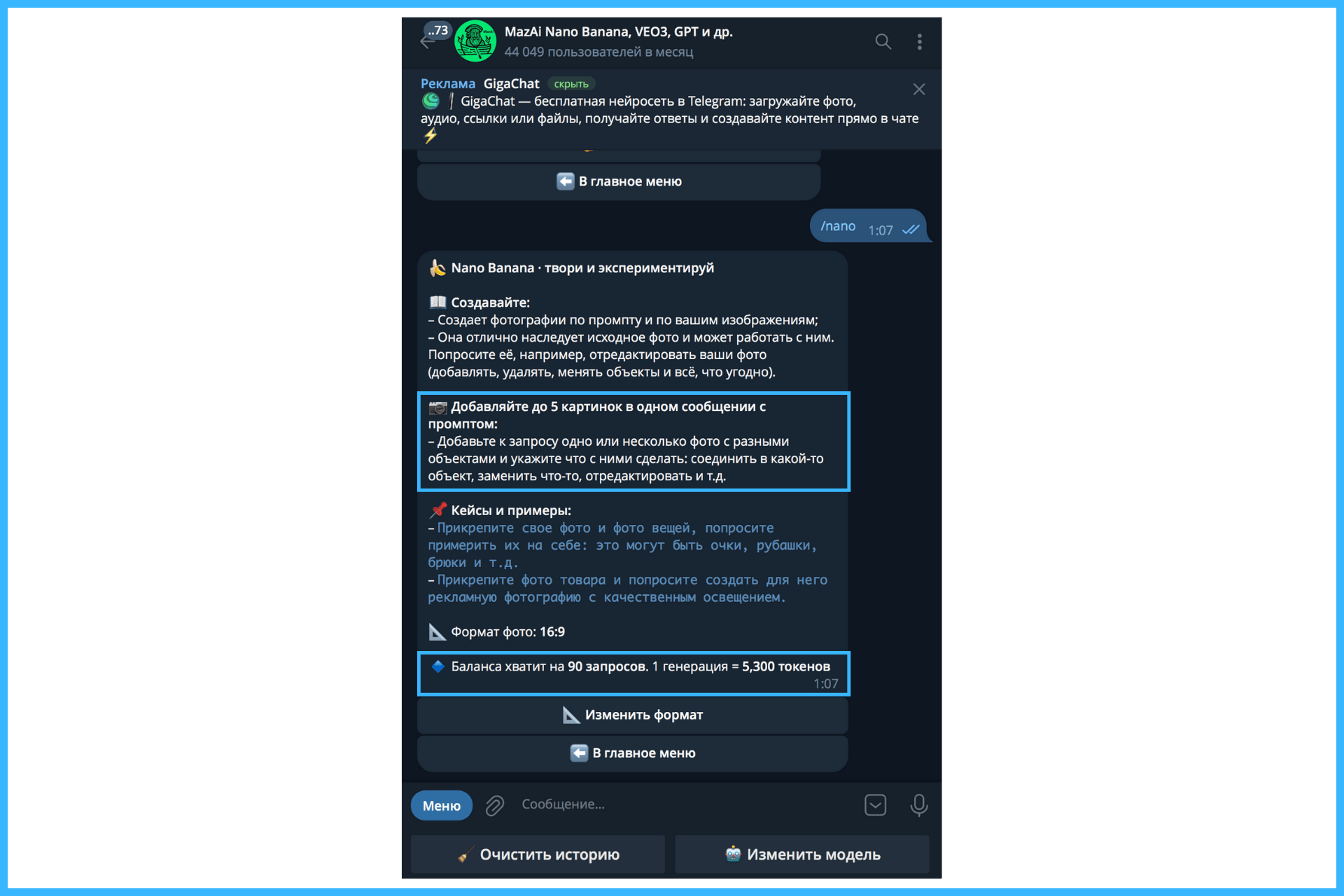Click the microphone voice message icon

pyautogui.click(x=919, y=805)
